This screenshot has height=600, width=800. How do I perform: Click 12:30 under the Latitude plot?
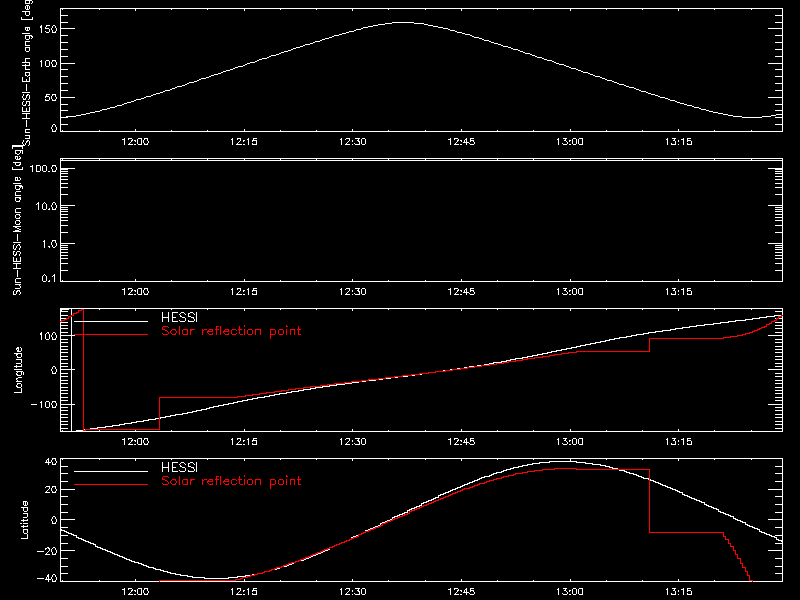353,591
